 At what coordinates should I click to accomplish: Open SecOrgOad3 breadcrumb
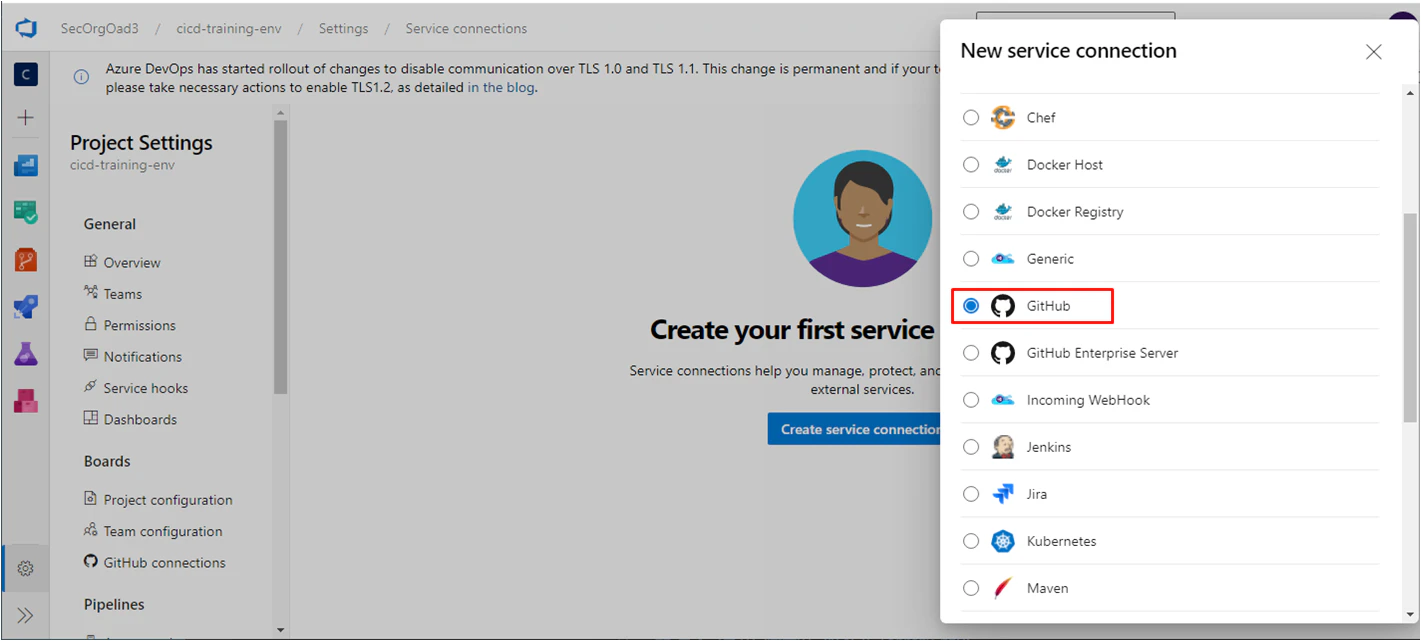98,29
